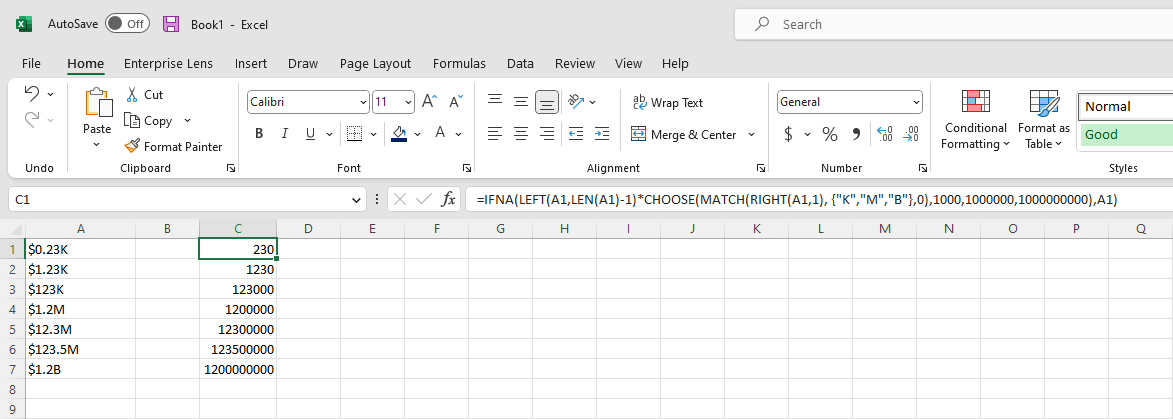Viewport: 1173px width, 419px height.
Task: Click the Save floppy disk icon
Action: [x=171, y=24]
